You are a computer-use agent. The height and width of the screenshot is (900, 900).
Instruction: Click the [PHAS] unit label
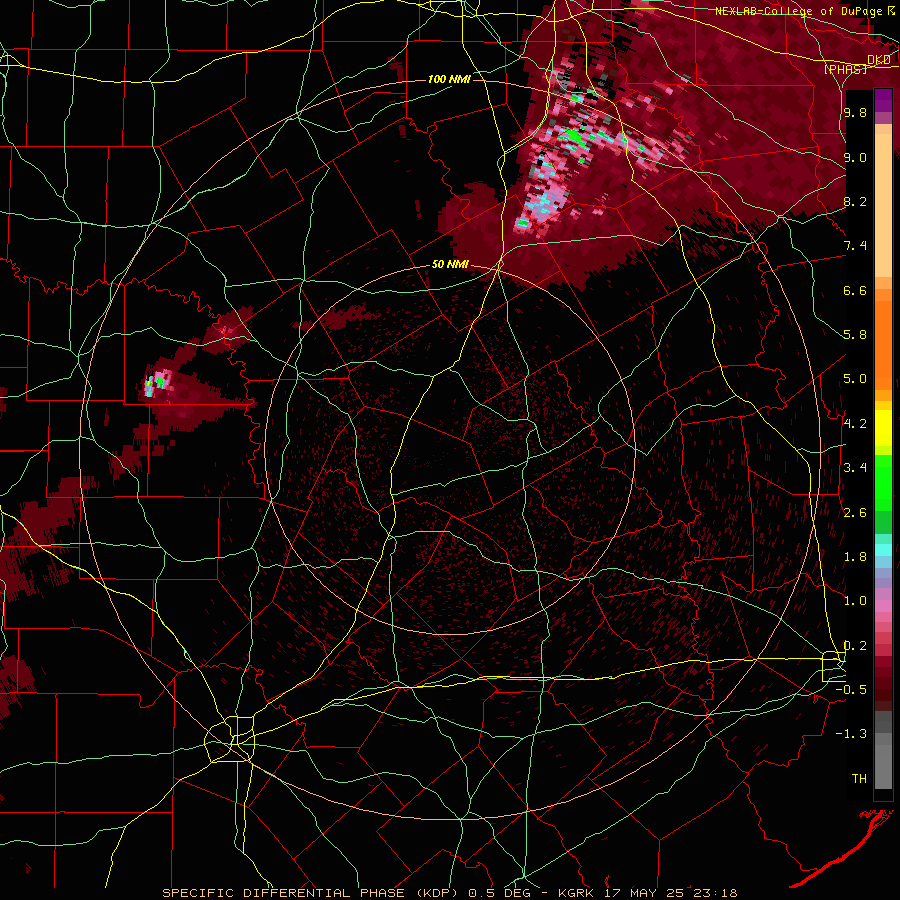click(x=845, y=69)
